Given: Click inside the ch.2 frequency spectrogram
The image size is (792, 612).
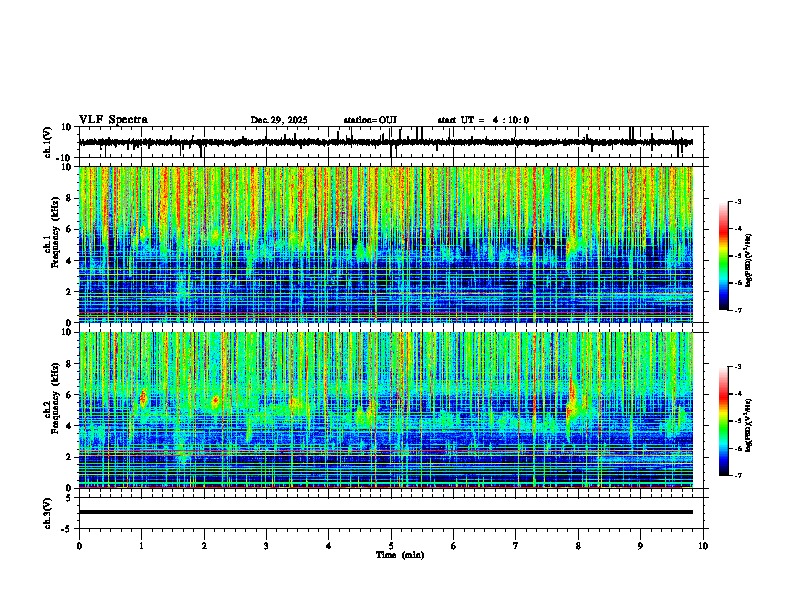Looking at the screenshot, I should [x=386, y=410].
